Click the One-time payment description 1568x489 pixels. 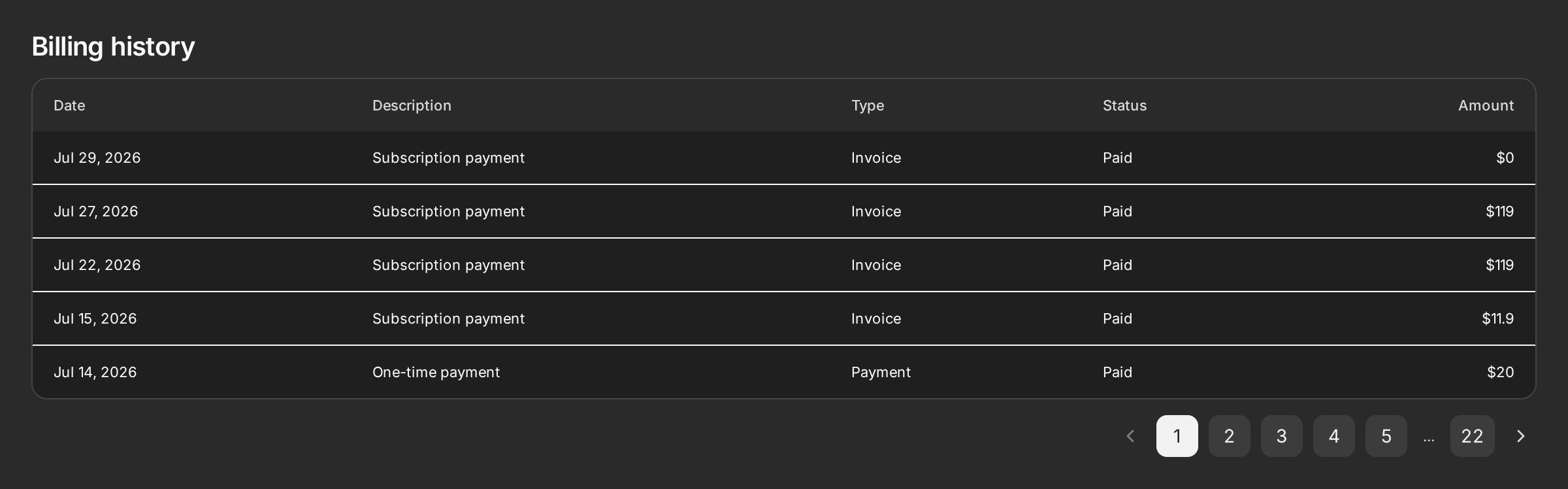tap(436, 373)
